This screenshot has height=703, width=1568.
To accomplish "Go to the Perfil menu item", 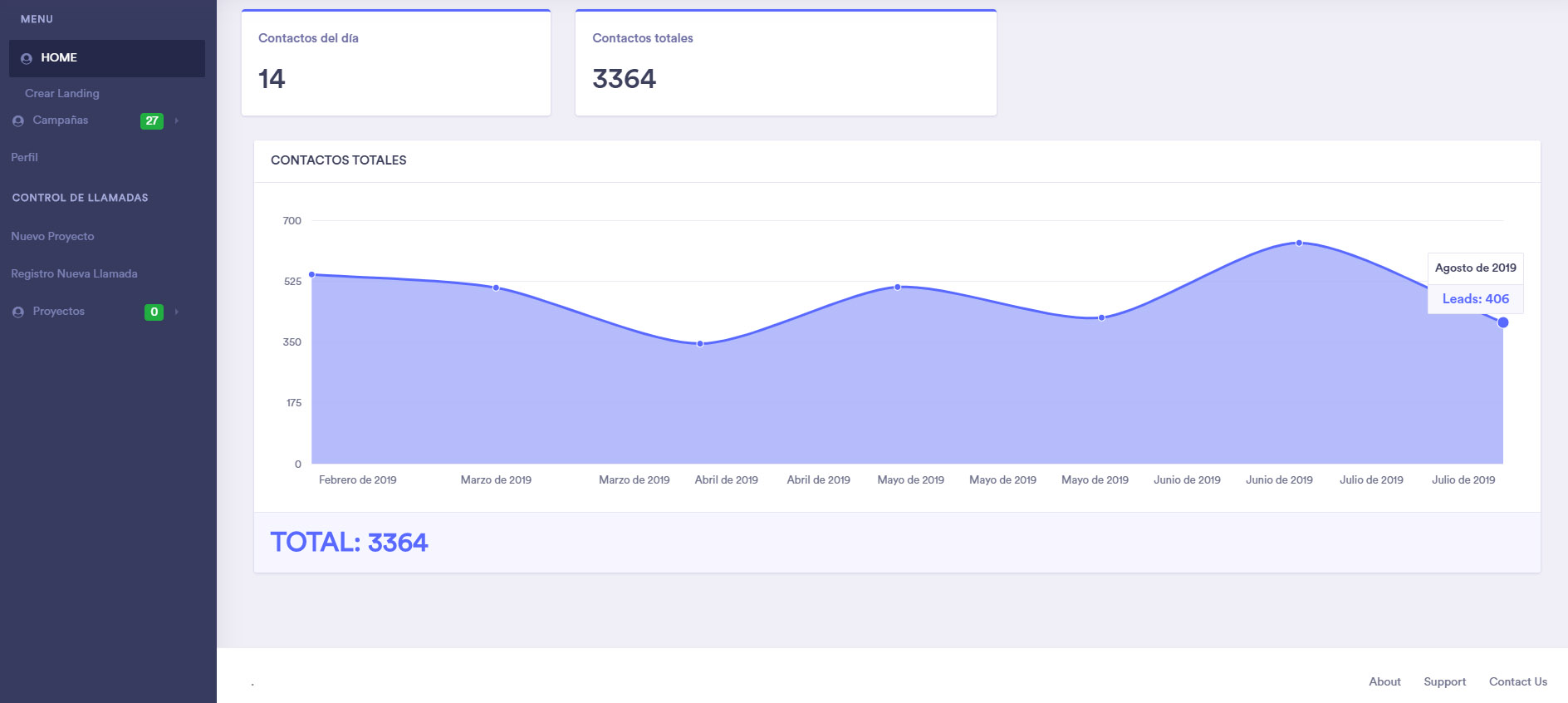I will click(x=24, y=157).
